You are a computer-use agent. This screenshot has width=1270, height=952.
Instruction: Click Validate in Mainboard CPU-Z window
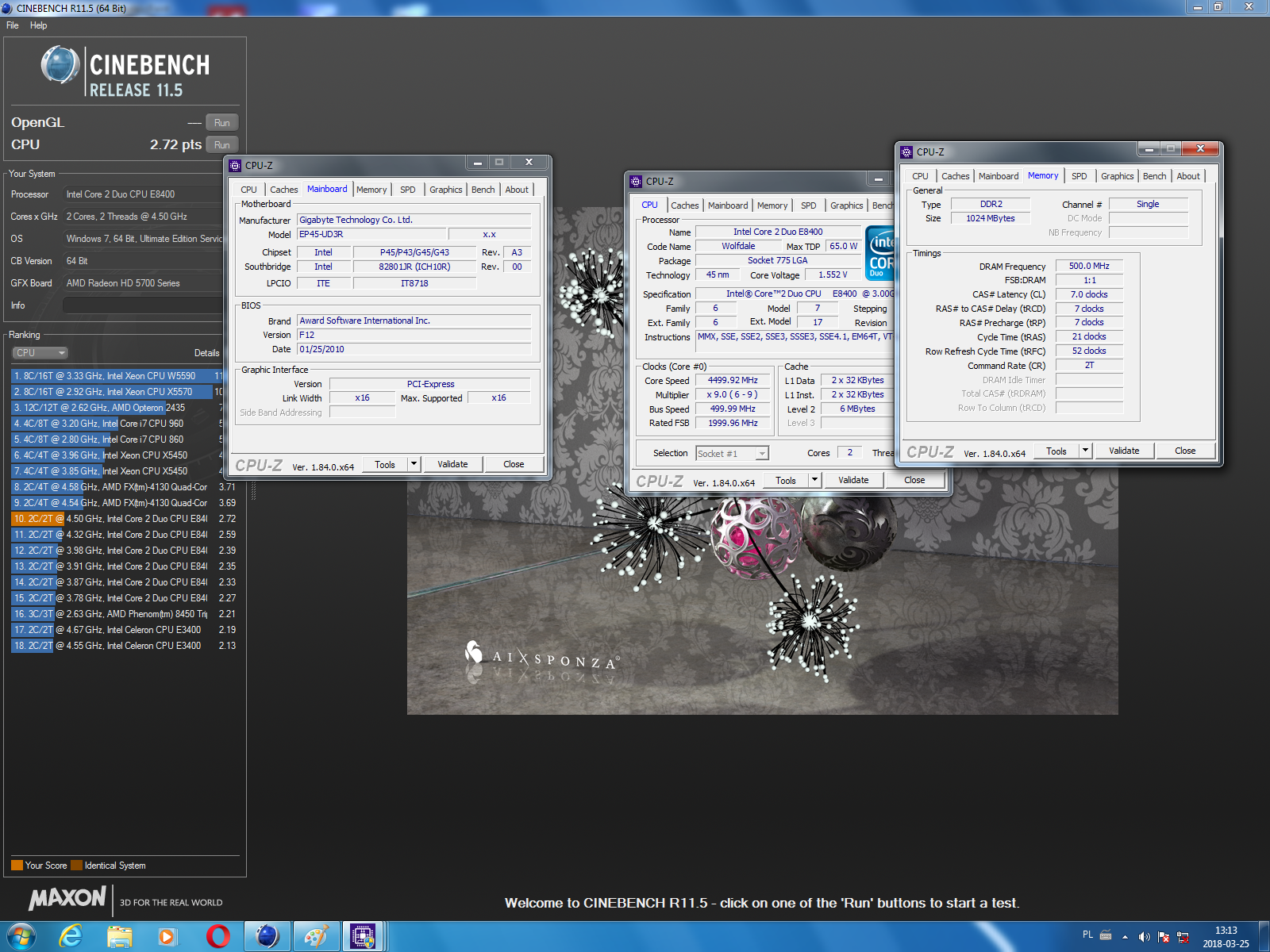[x=452, y=465]
